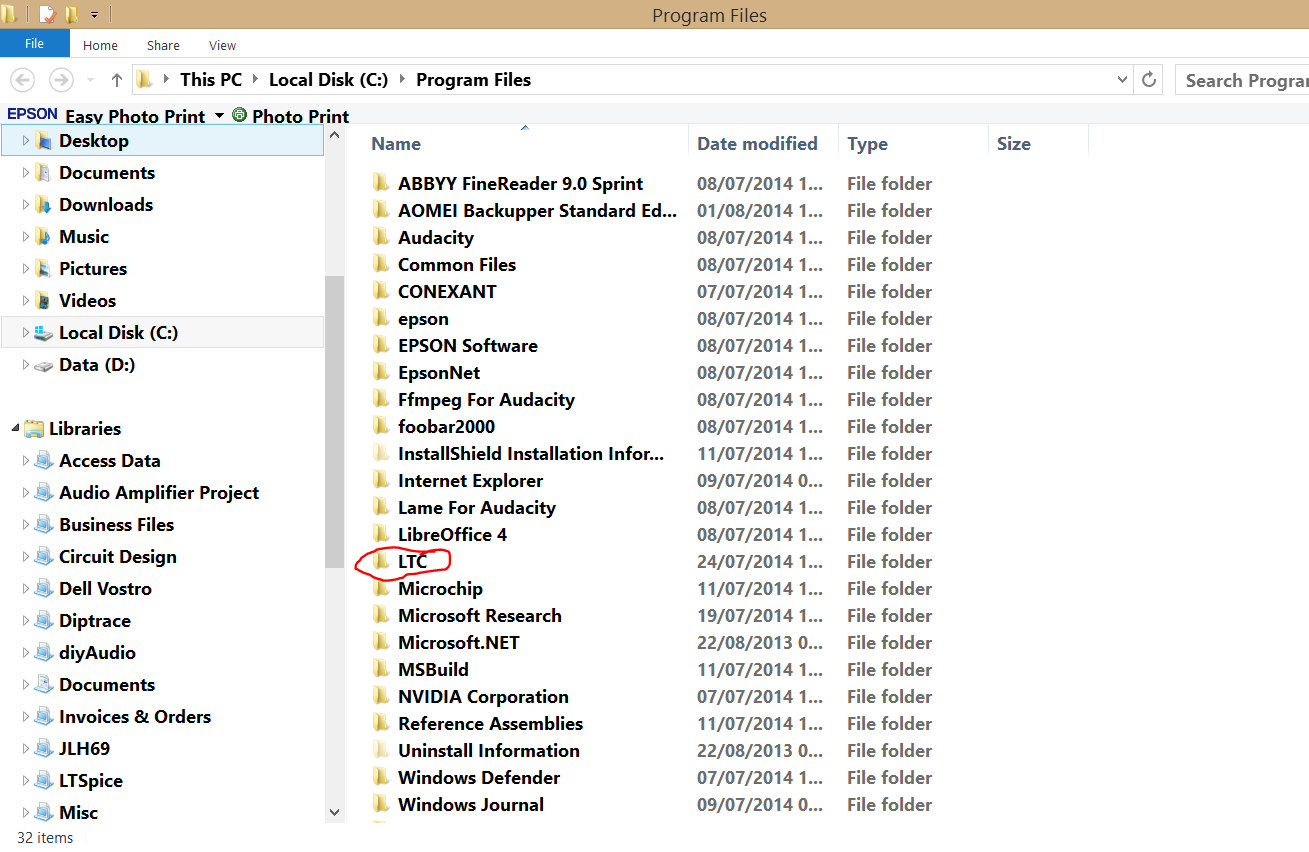Open the Easy Photo Print dropdown
The height and width of the screenshot is (852, 1309).
click(x=219, y=116)
